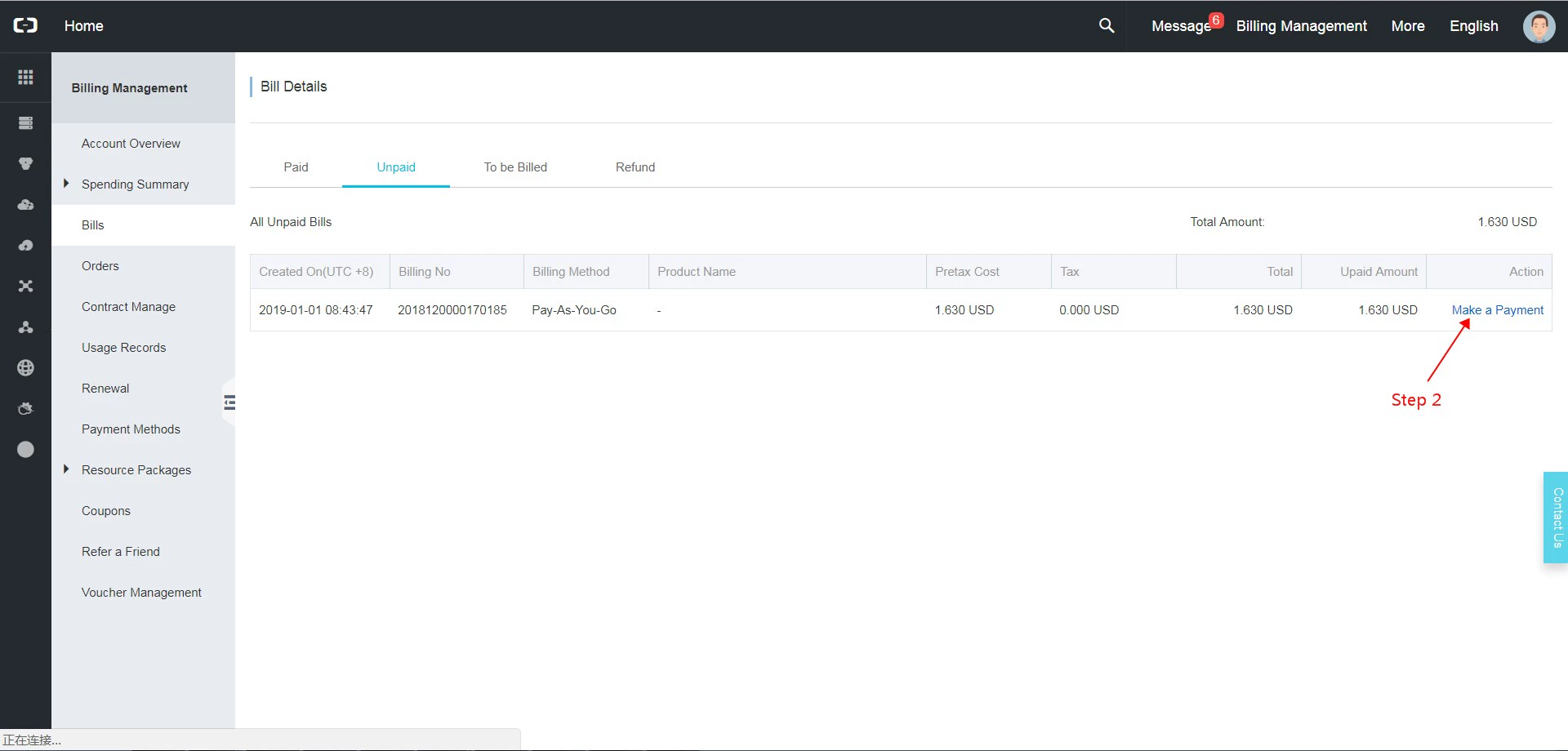
Task: Open Refer a Friend in sidebar
Action: [x=121, y=552]
